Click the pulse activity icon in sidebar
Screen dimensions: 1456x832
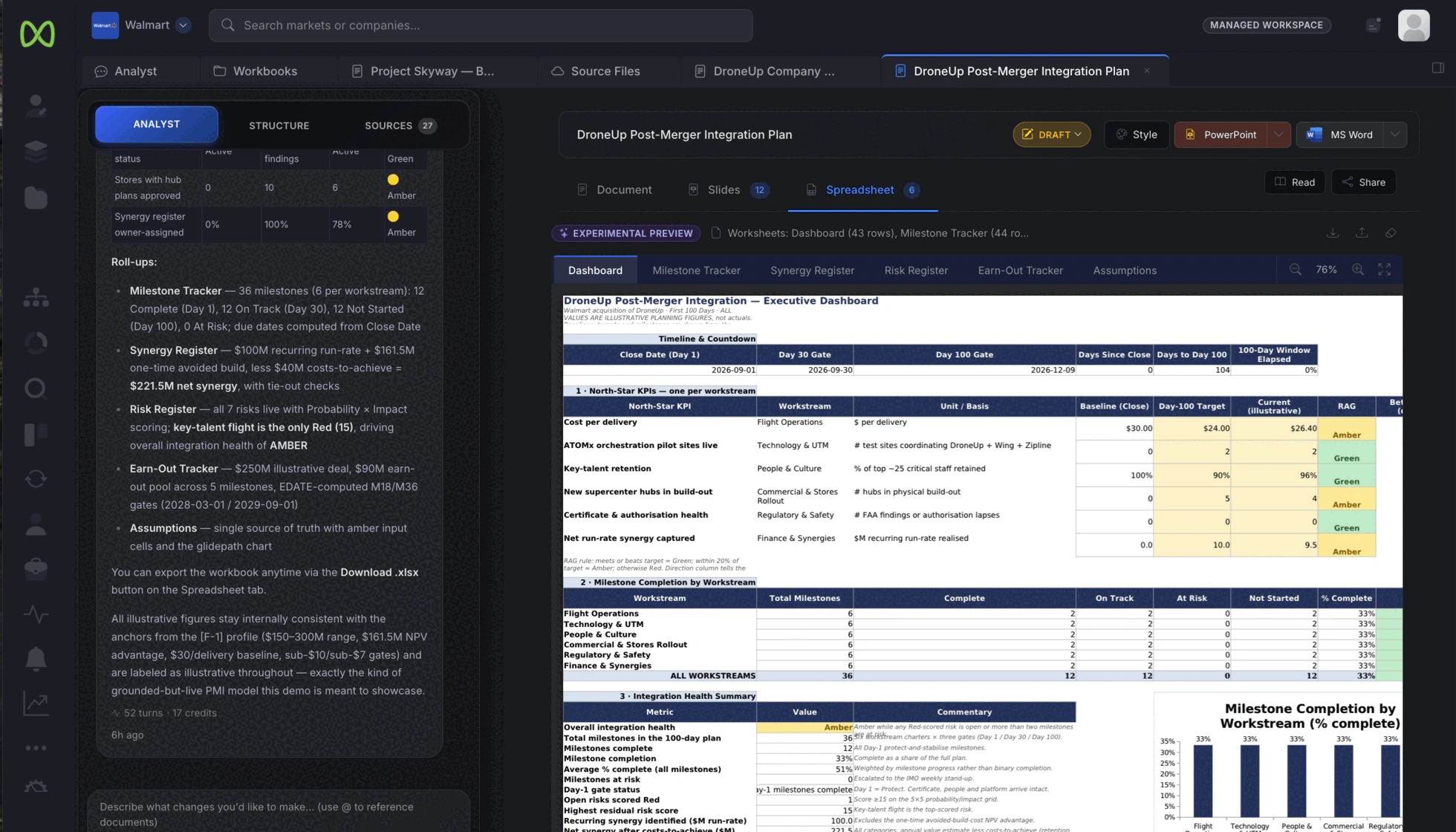coord(36,614)
